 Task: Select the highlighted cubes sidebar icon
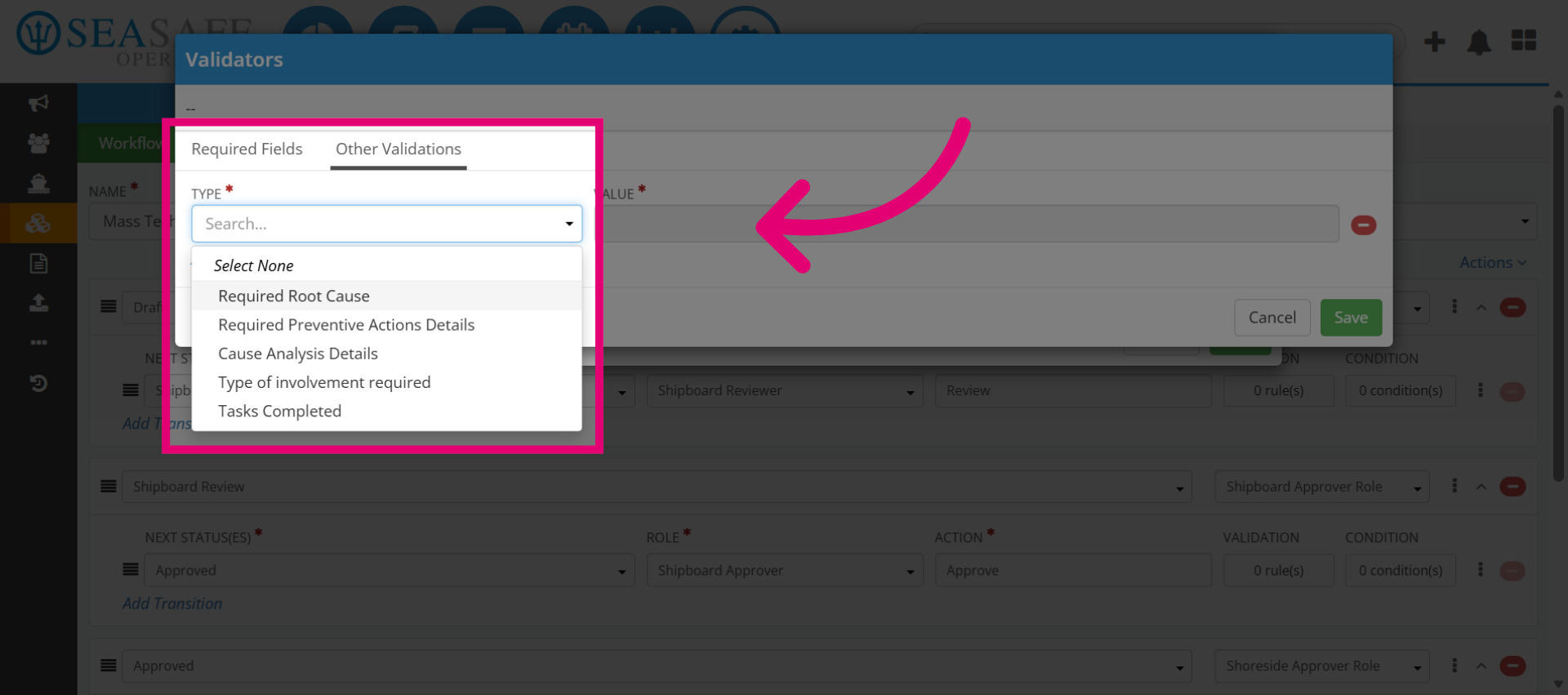[x=38, y=223]
